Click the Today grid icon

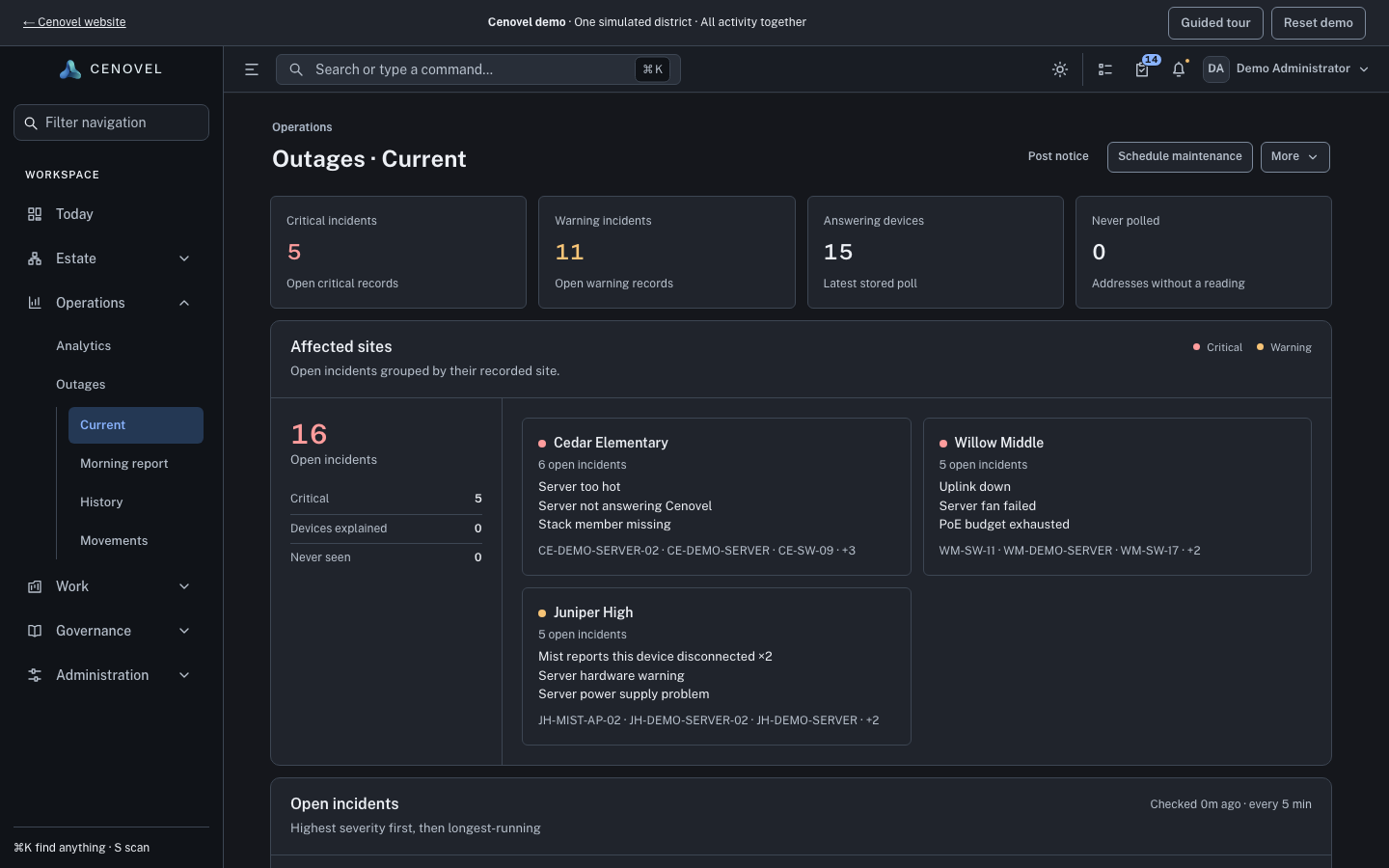[x=35, y=214]
